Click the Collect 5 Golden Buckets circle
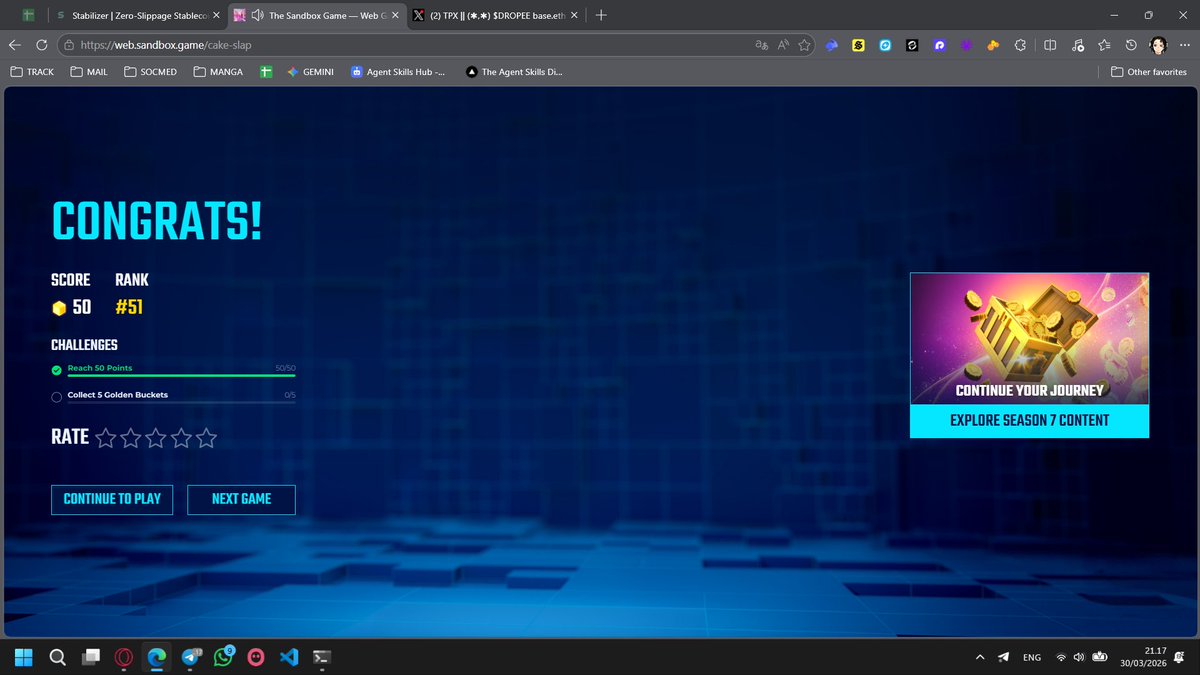The width and height of the screenshot is (1200, 675). pos(57,396)
